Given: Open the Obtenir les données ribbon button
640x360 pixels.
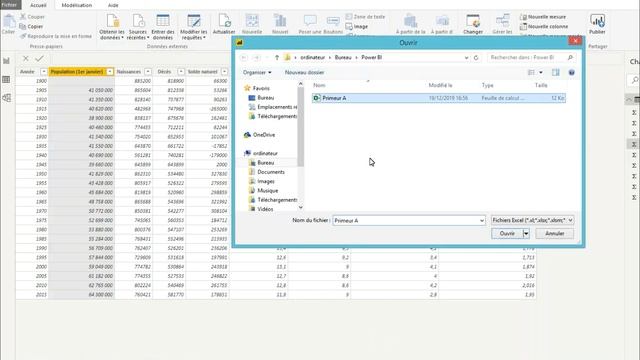Looking at the screenshot, I should click(x=112, y=26).
